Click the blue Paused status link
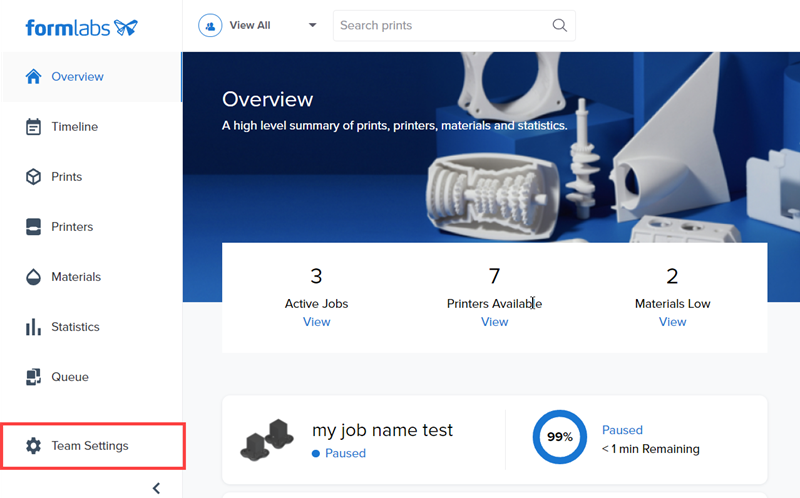Screen dimensions: 800x498 click(622, 430)
